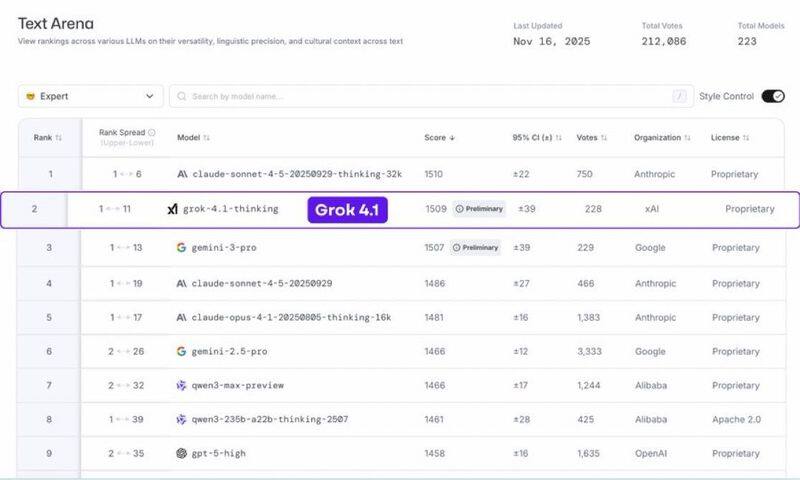Viewport: 800px width, 480px height.
Task: Sort by Model column arrows icon
Action: pyautogui.click(x=206, y=137)
